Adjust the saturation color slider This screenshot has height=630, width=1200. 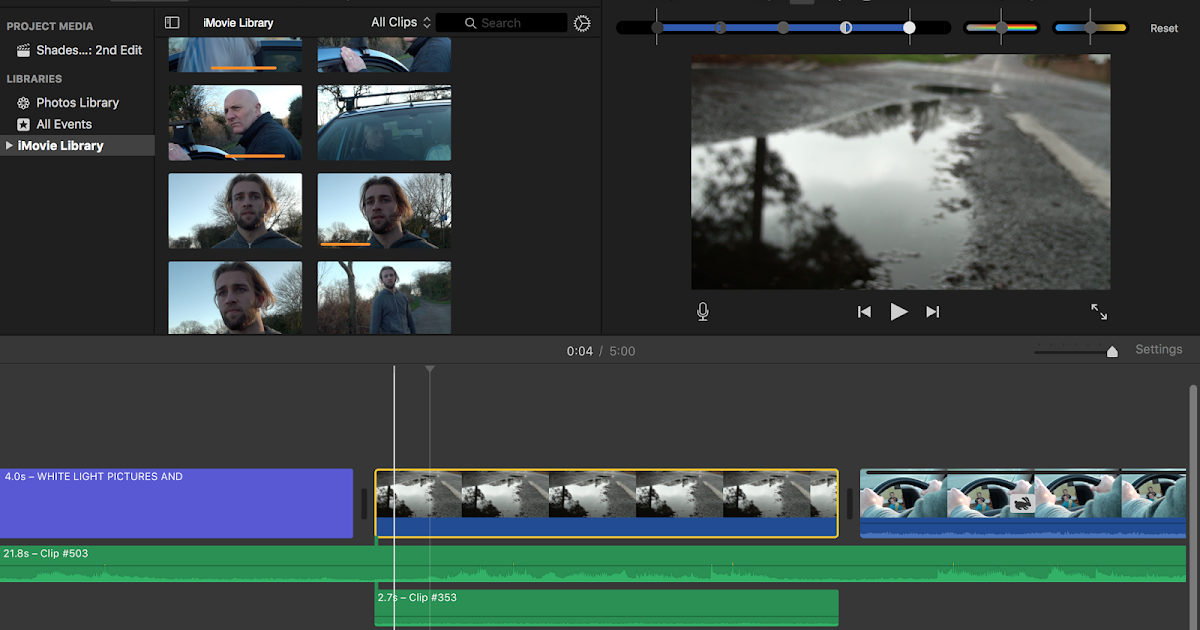tap(1001, 28)
